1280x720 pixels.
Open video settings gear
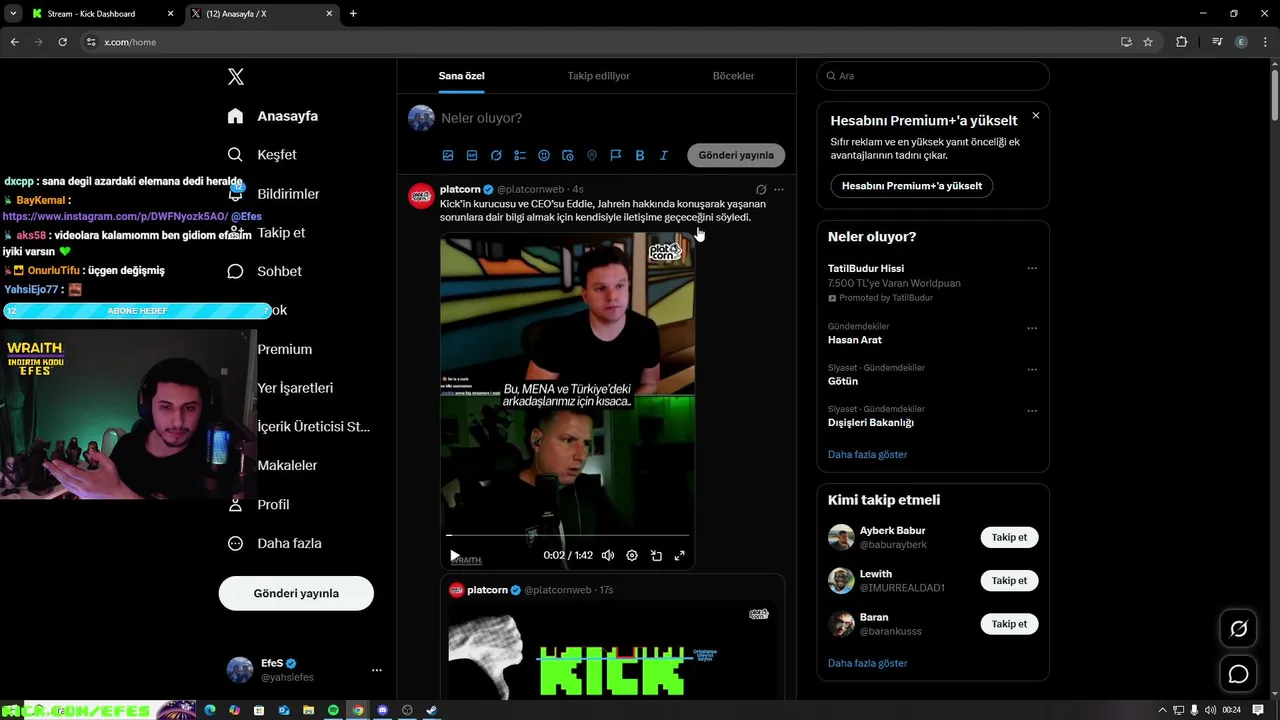pos(632,555)
